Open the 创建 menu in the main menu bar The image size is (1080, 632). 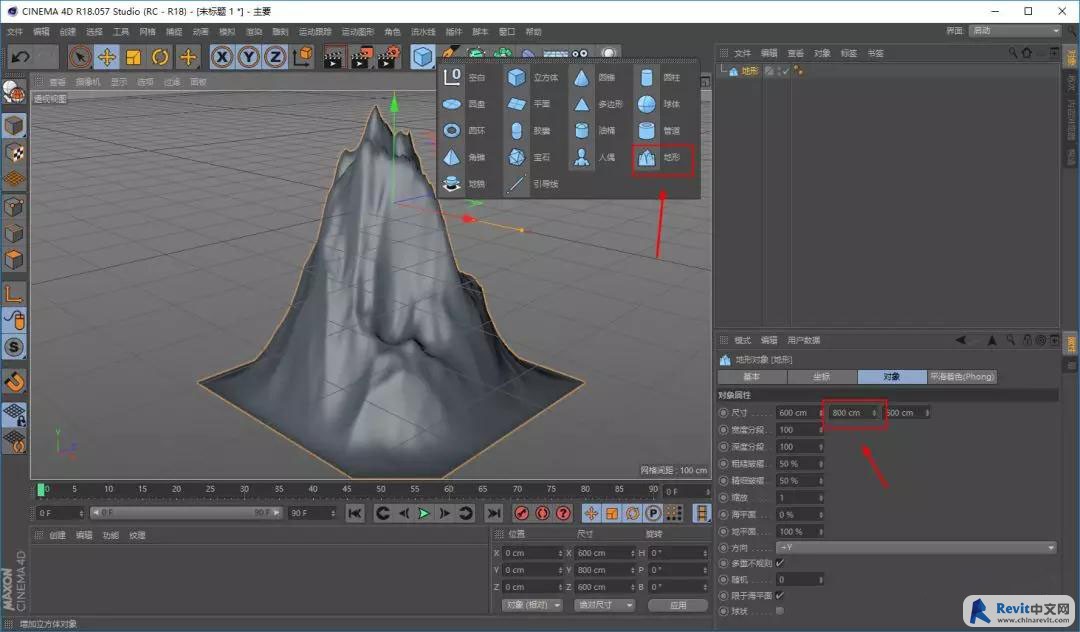[68, 32]
